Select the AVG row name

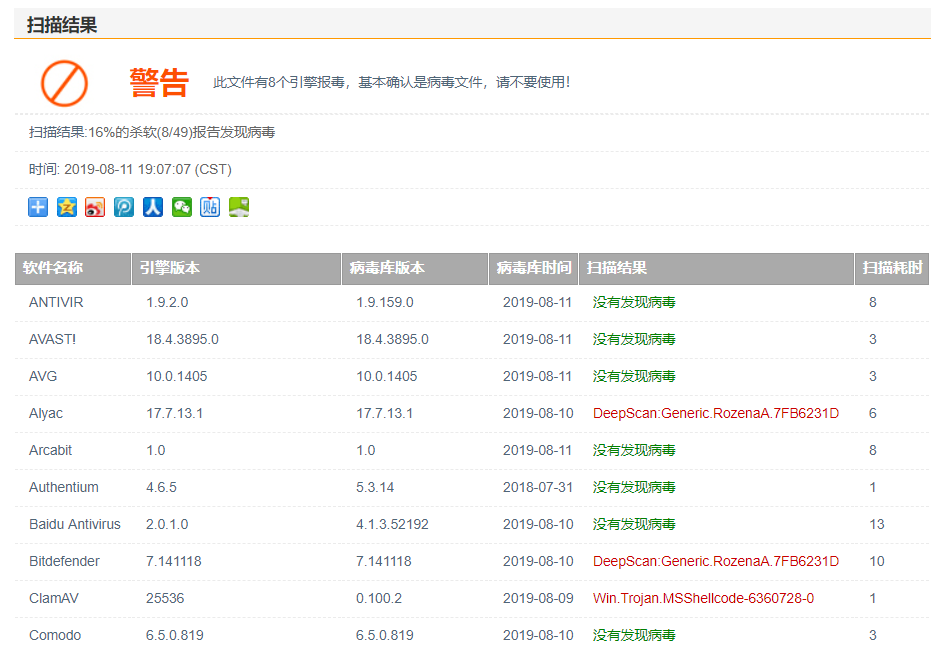click(43, 376)
